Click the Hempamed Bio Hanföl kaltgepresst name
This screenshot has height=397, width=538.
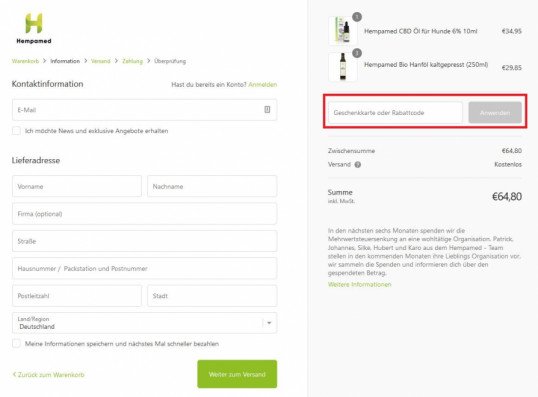point(426,65)
